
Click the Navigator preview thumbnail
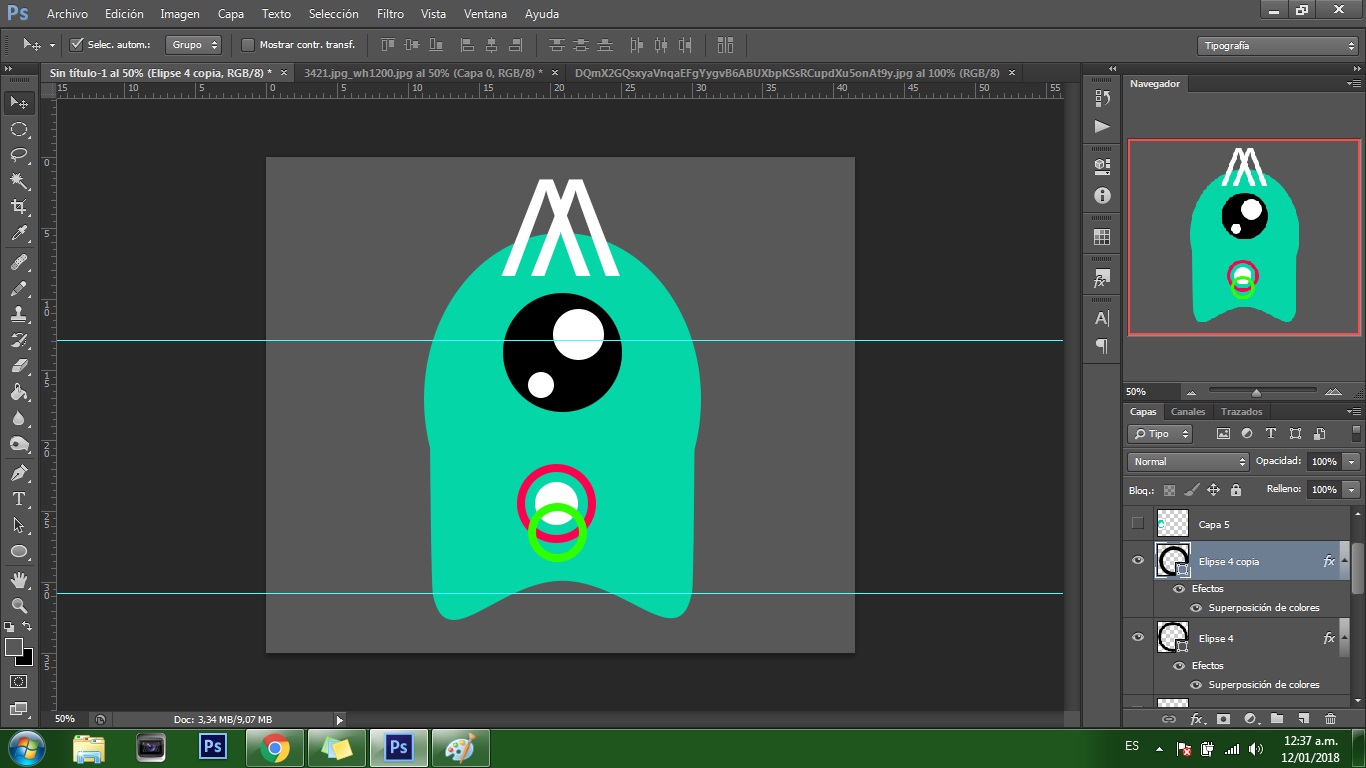[1244, 237]
